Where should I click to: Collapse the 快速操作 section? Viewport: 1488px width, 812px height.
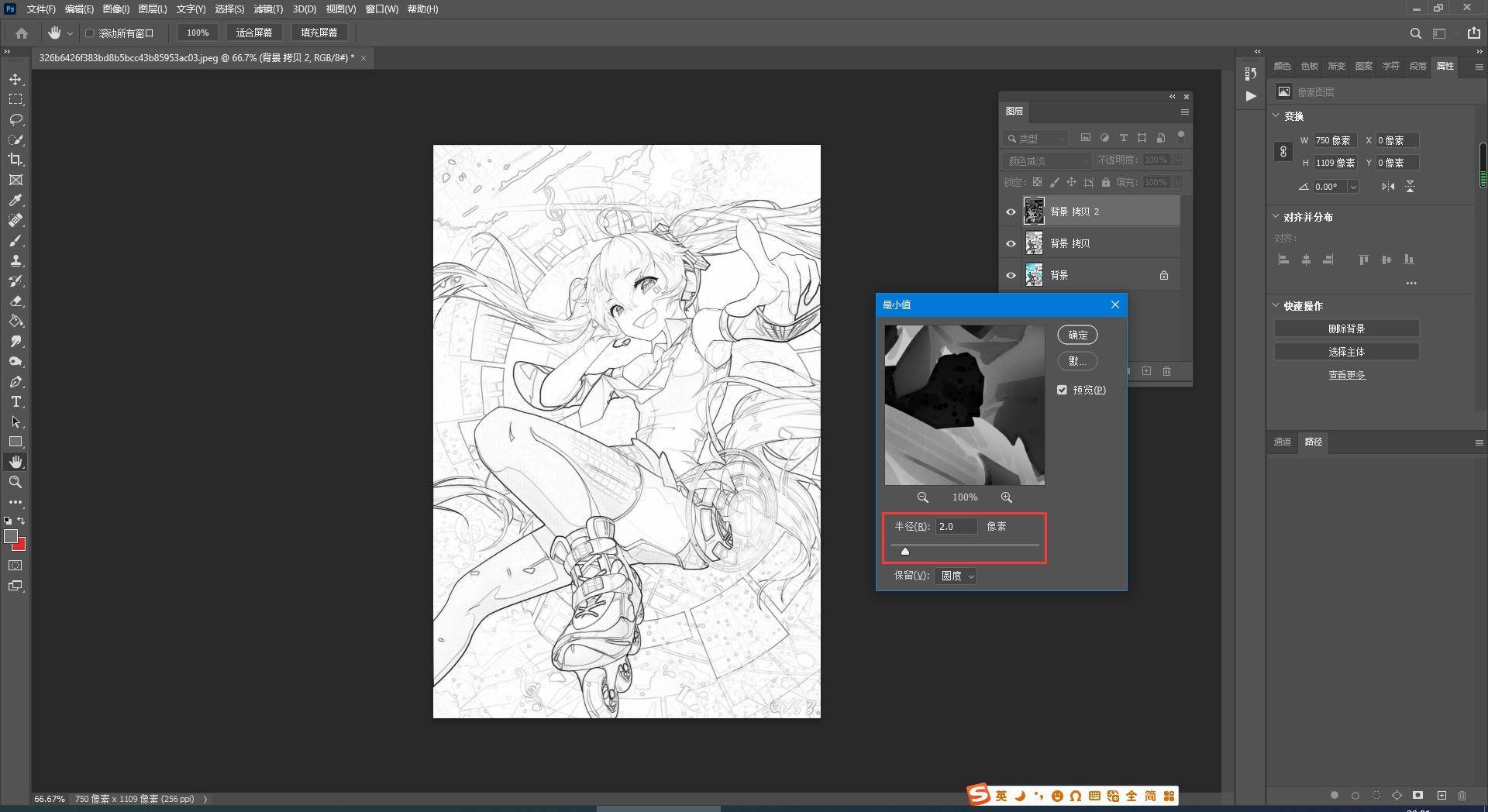[x=1276, y=305]
